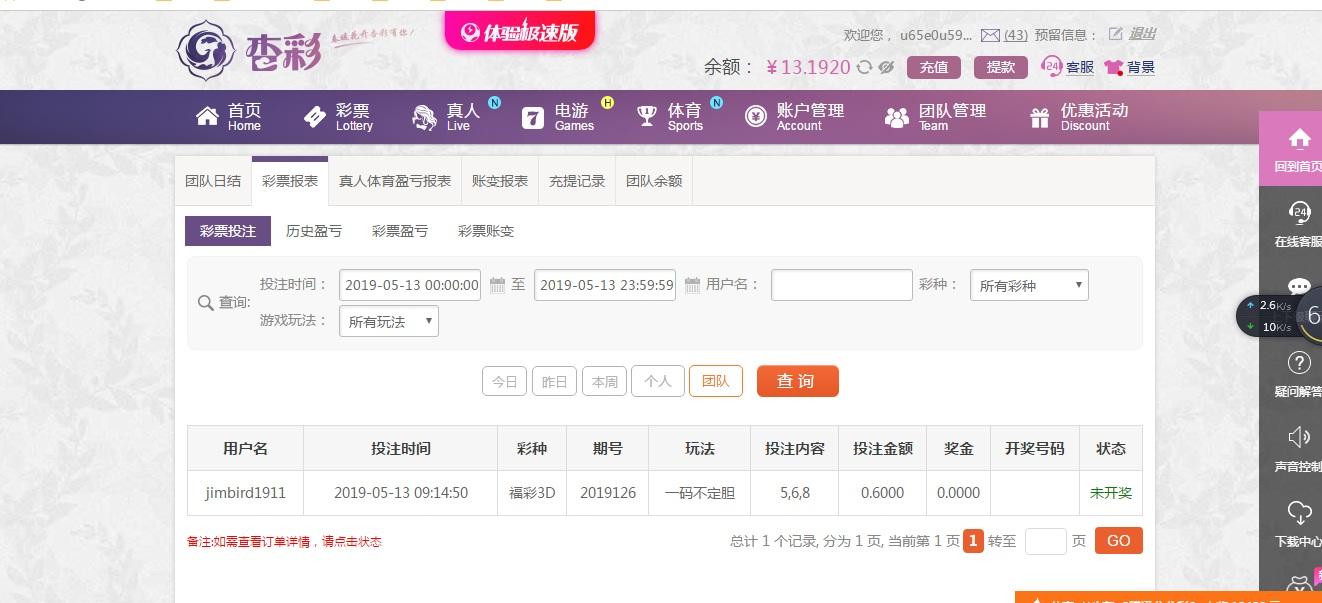Click the 退出 logout link
Image resolution: width=1322 pixels, height=603 pixels.
[1140, 34]
